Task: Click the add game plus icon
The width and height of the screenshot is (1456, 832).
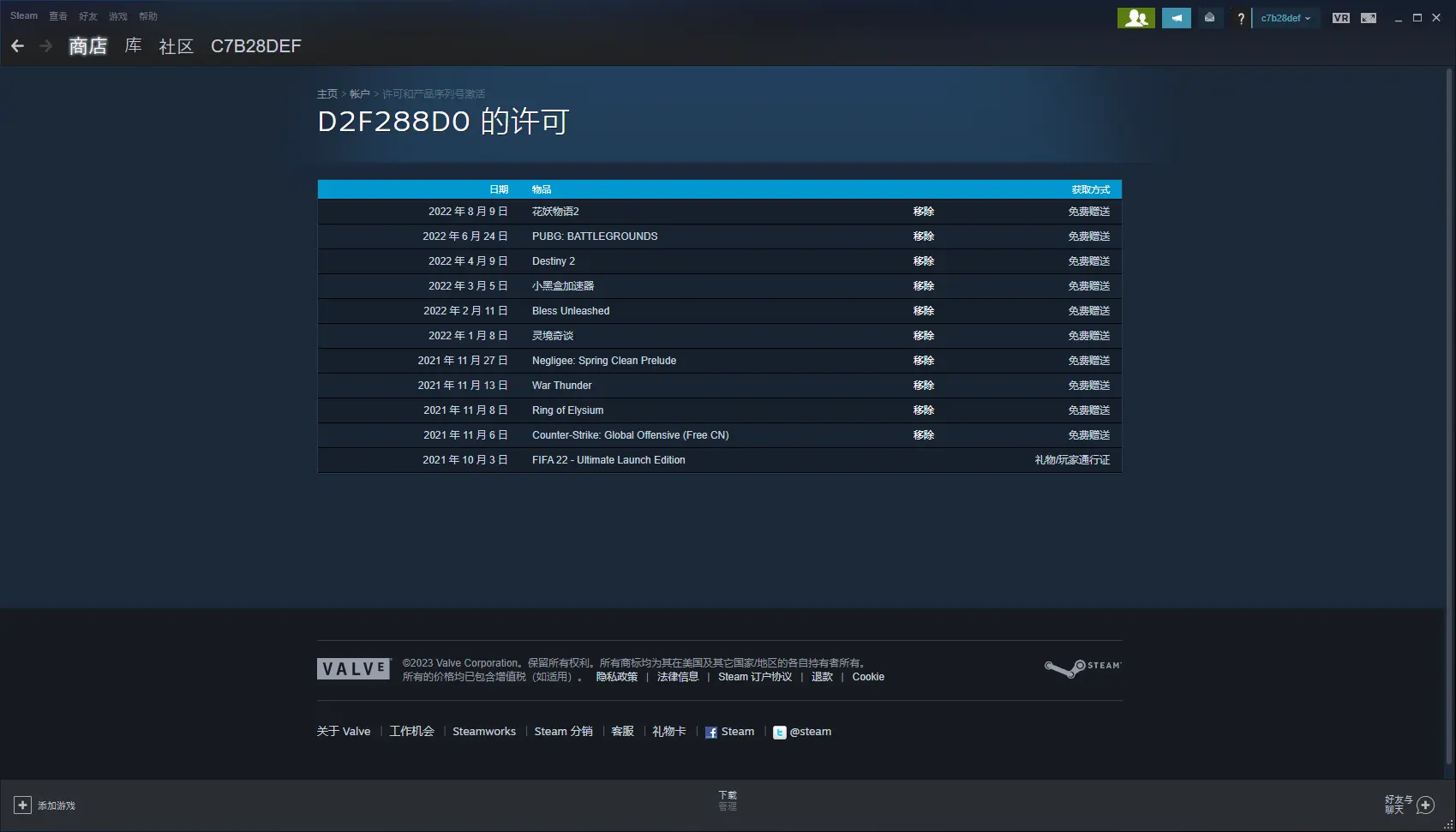Action: pyautogui.click(x=23, y=805)
